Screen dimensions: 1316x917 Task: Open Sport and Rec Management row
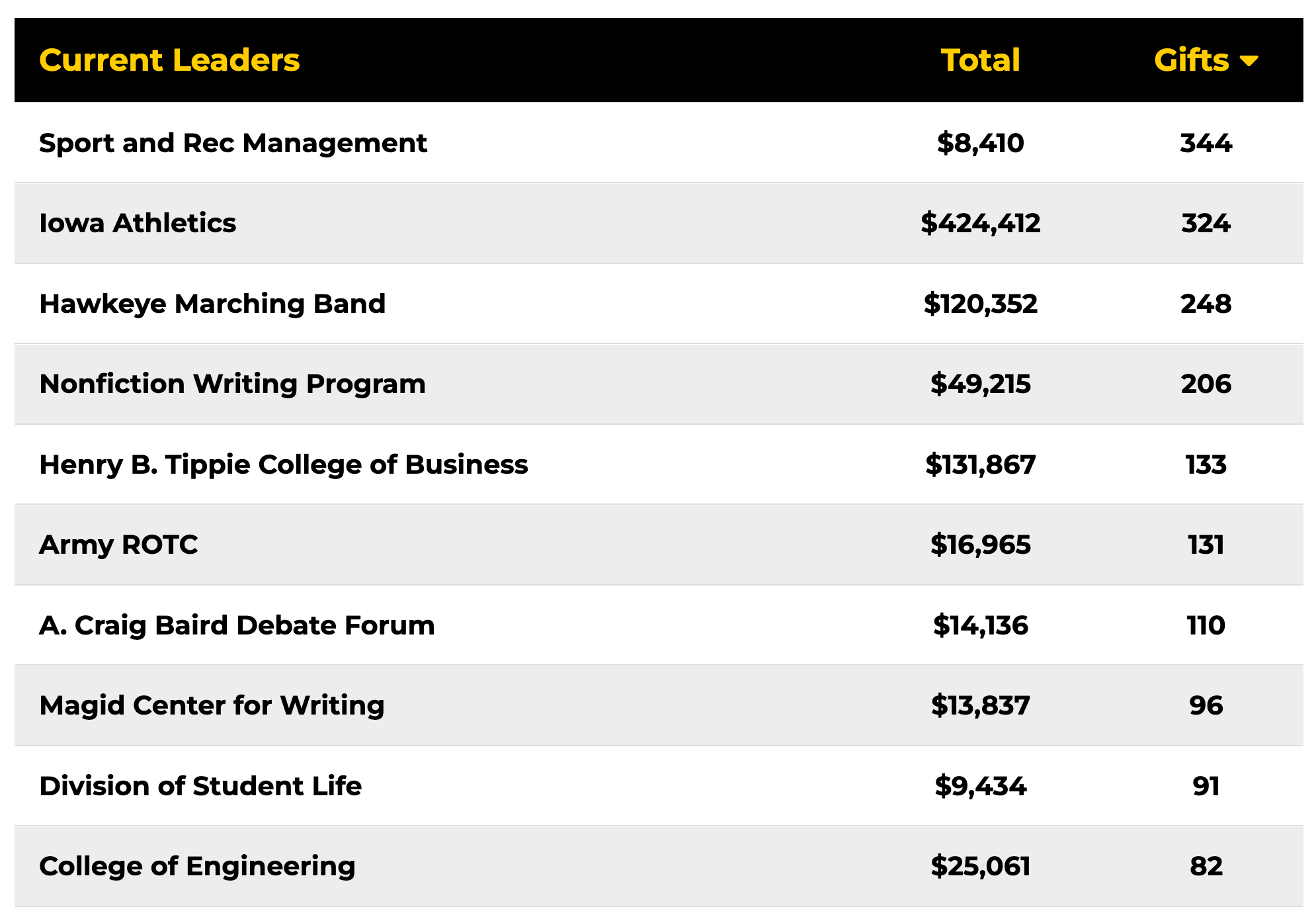pos(659,143)
